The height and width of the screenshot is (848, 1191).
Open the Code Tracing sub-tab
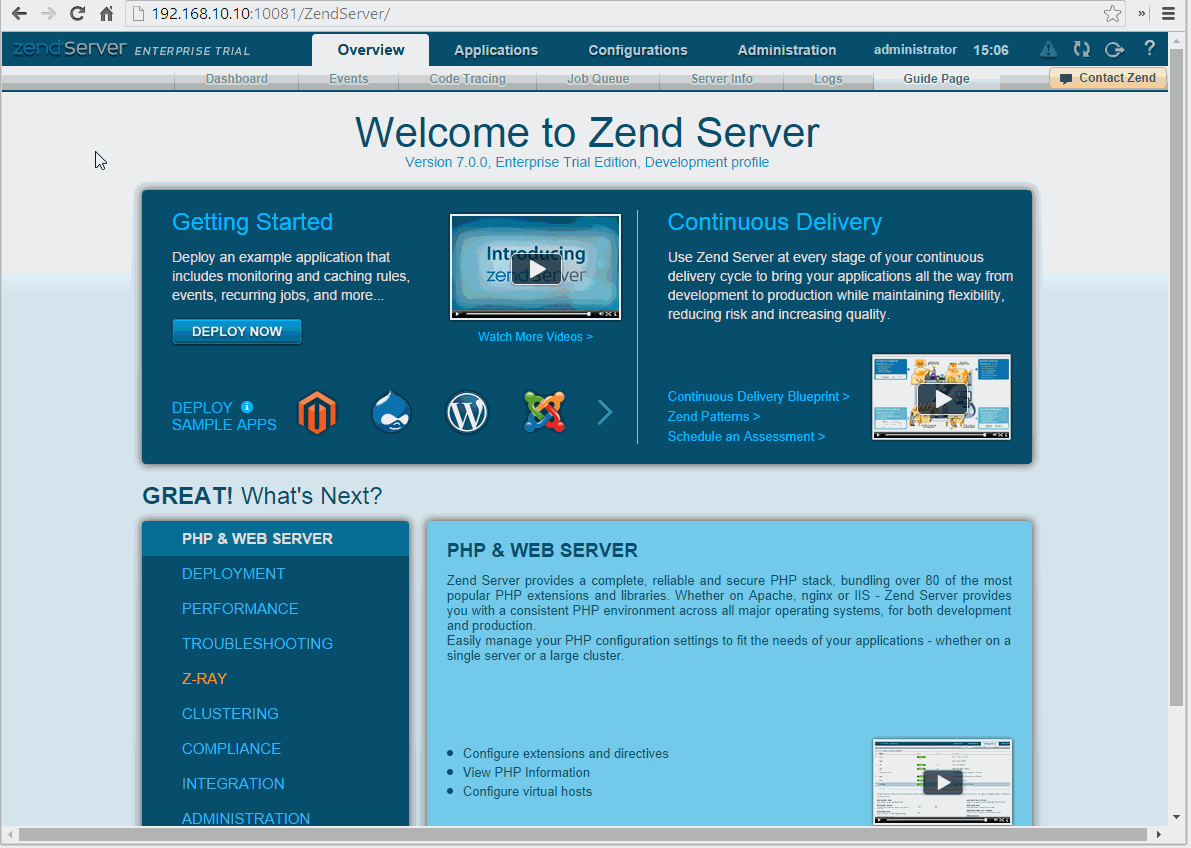tap(468, 79)
